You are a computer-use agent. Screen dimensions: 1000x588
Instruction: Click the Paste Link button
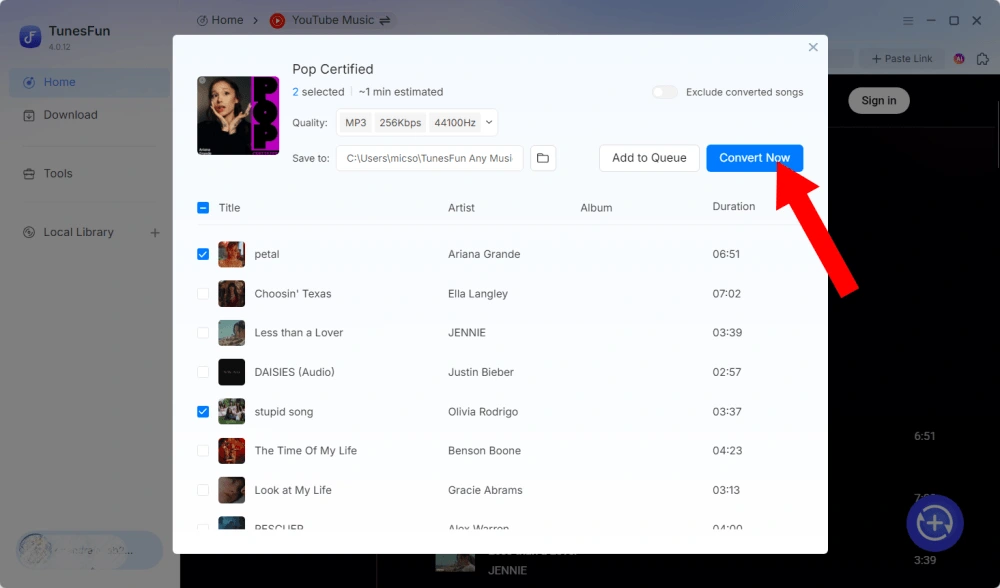902,59
